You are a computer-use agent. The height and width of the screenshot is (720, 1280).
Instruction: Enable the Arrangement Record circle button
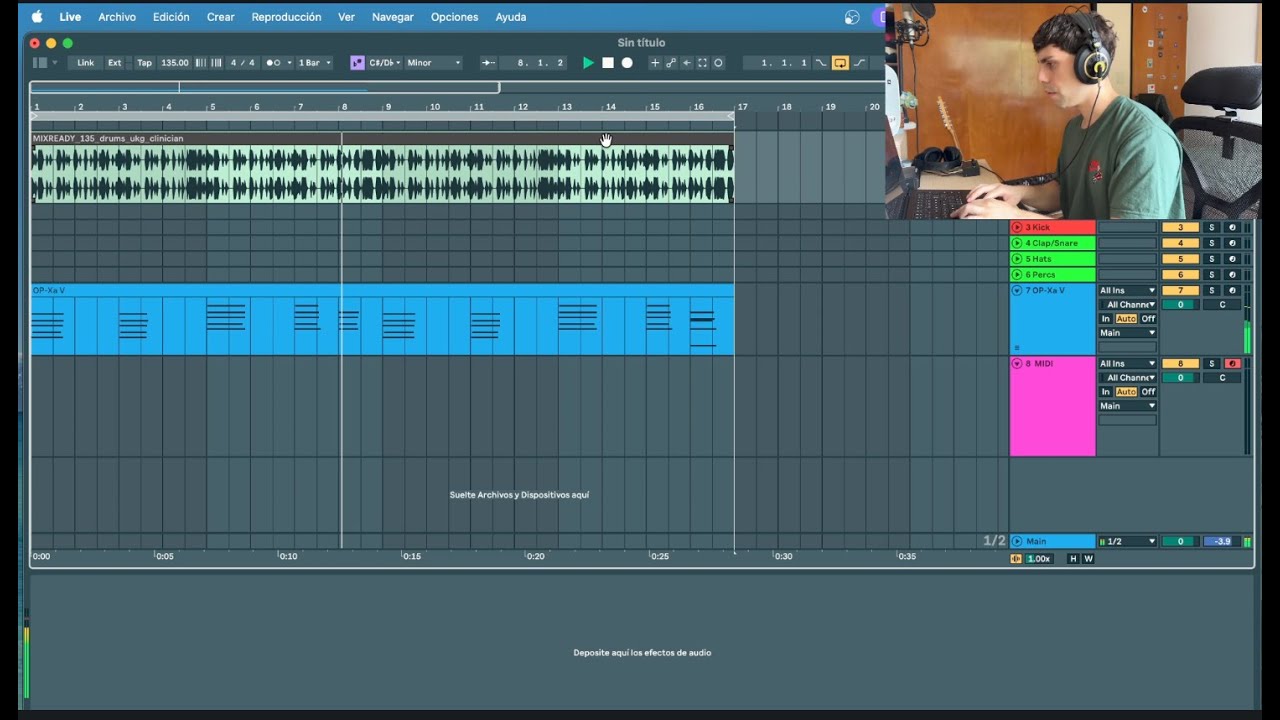627,62
